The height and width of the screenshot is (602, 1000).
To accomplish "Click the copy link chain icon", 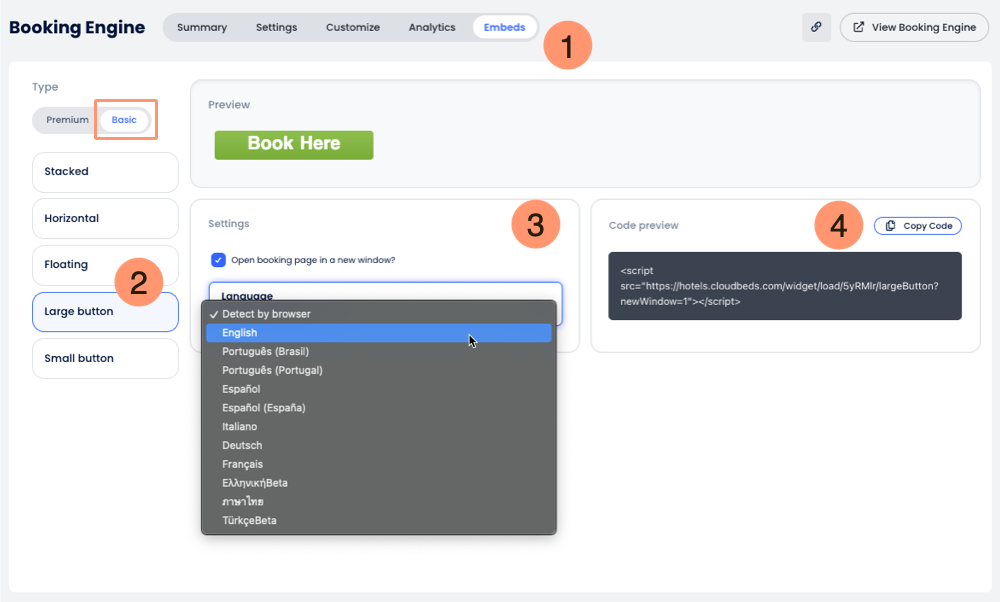I will 816,27.
